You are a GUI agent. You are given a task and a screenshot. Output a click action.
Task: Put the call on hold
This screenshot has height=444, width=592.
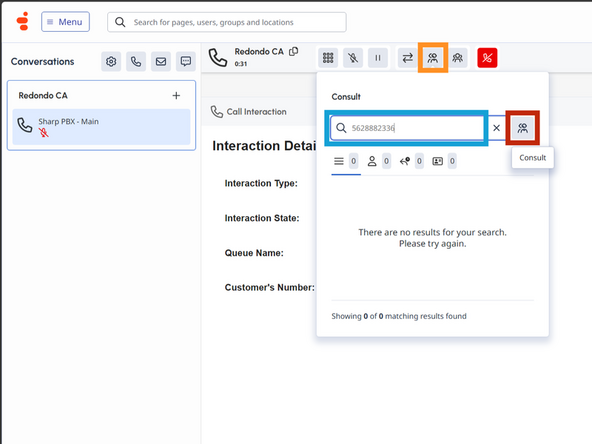(x=378, y=58)
